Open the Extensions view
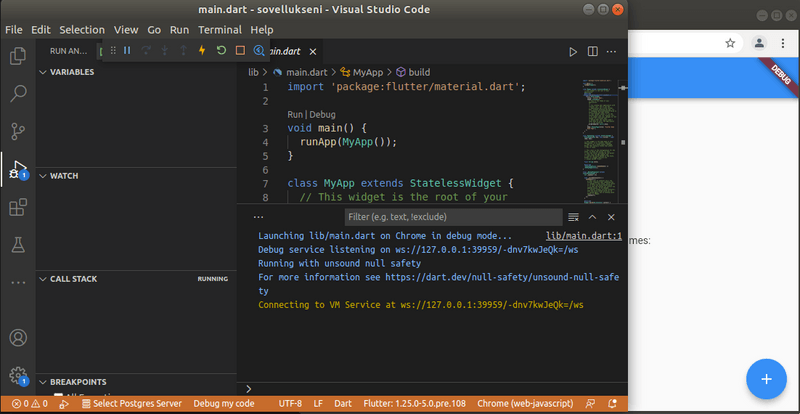Image resolution: width=800 pixels, height=414 pixels. [x=18, y=208]
